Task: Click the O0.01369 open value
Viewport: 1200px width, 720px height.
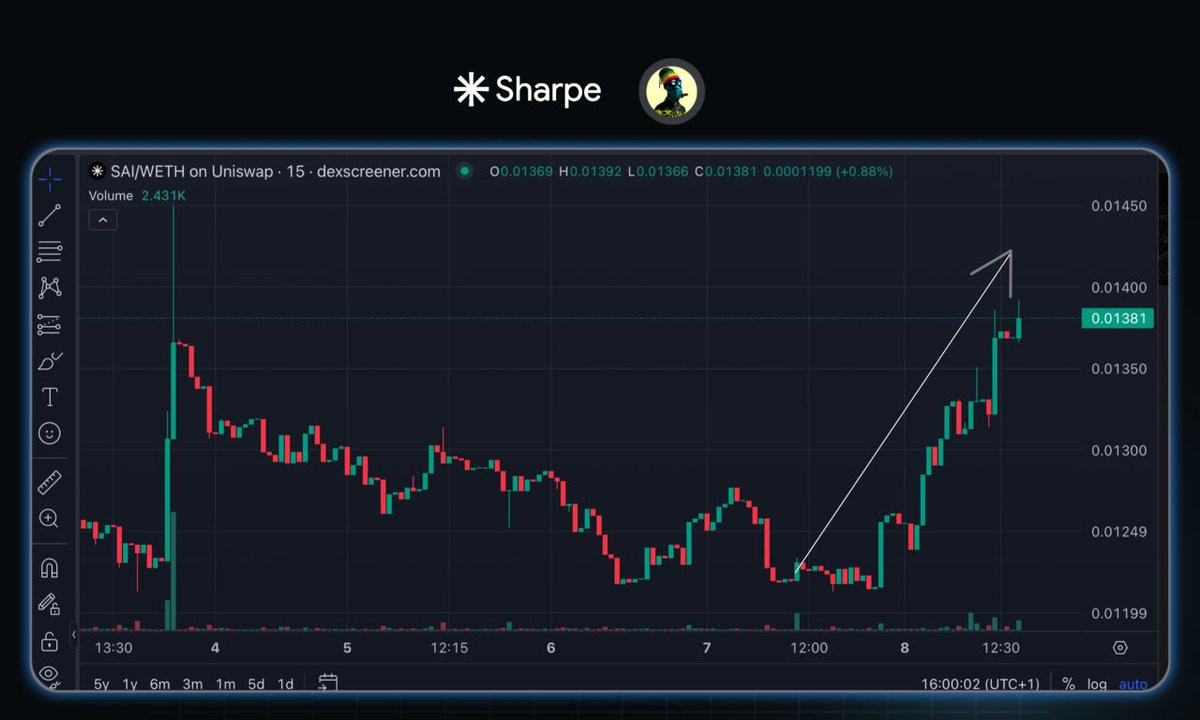Action: [521, 171]
